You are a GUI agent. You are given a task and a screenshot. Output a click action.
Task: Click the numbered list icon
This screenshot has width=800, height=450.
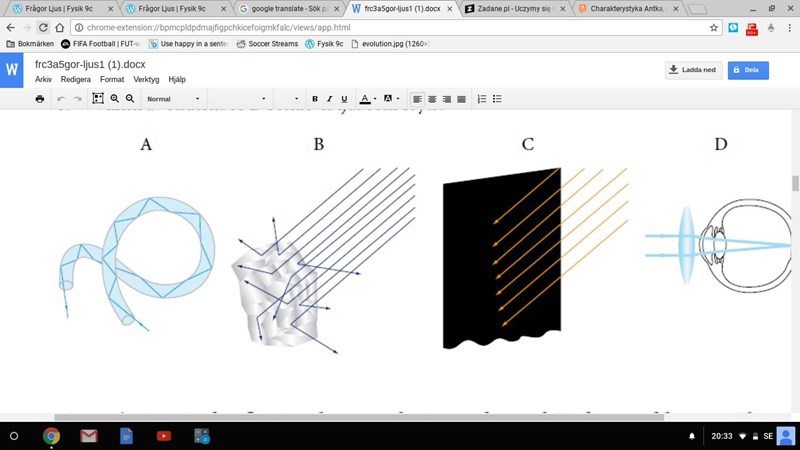(481, 99)
